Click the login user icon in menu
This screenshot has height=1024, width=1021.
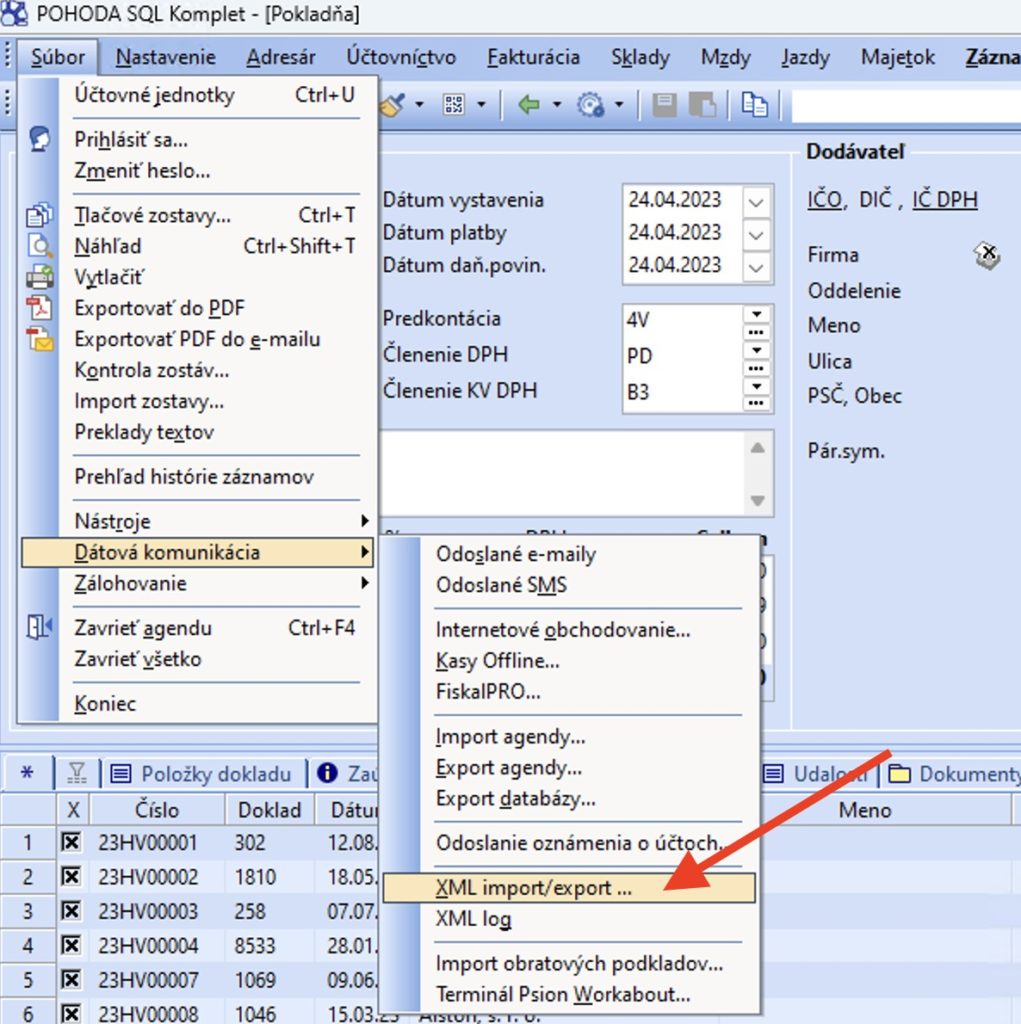click(x=39, y=139)
